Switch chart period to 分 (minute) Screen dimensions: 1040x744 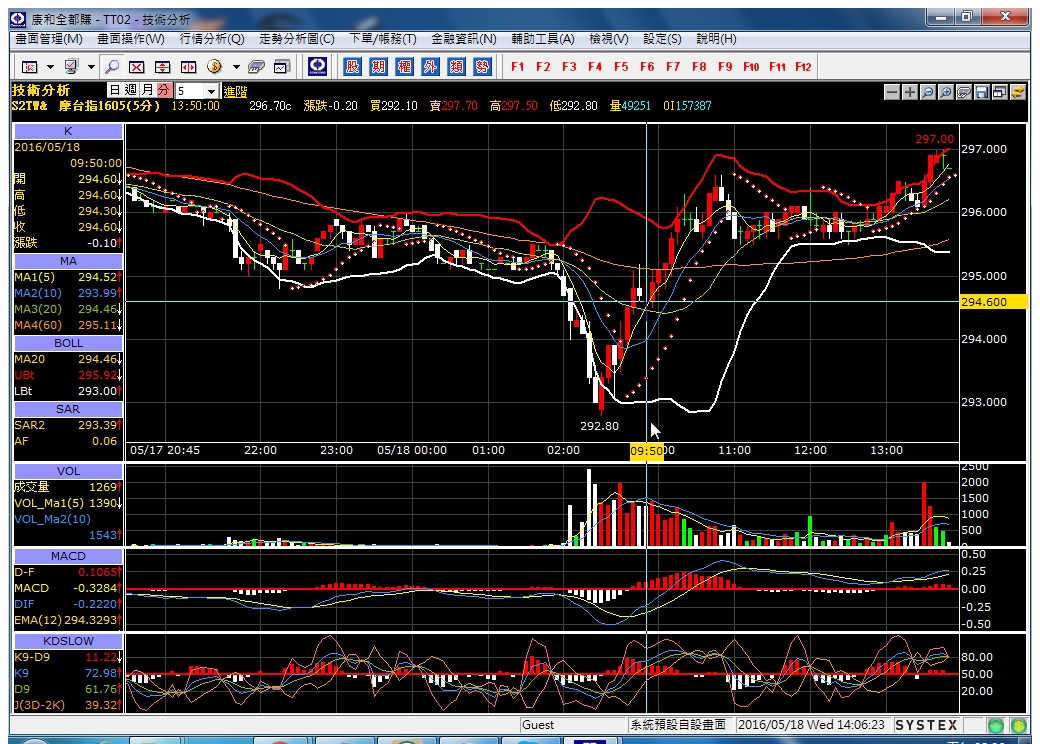tap(163, 90)
